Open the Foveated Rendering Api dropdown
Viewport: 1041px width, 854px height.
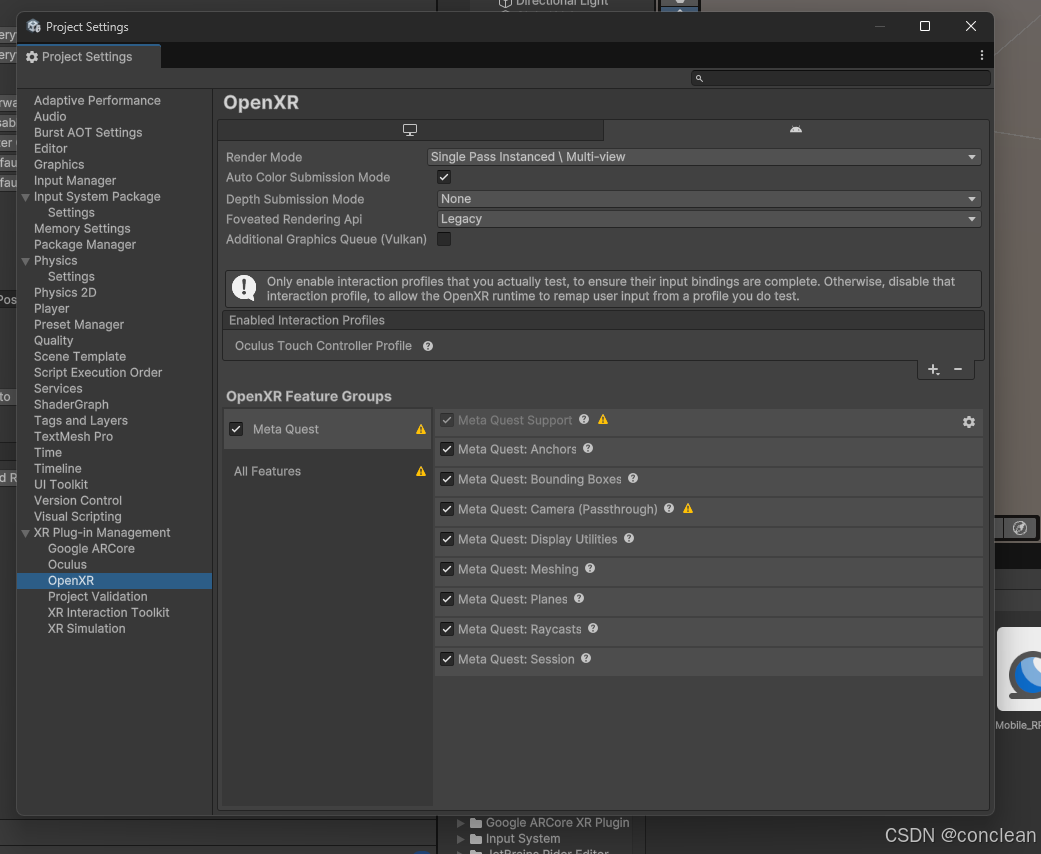point(705,219)
